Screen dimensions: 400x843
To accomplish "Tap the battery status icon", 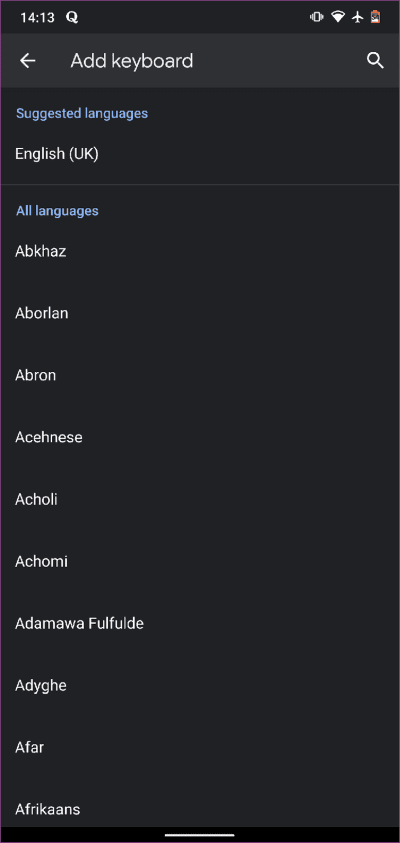I will tap(375, 17).
